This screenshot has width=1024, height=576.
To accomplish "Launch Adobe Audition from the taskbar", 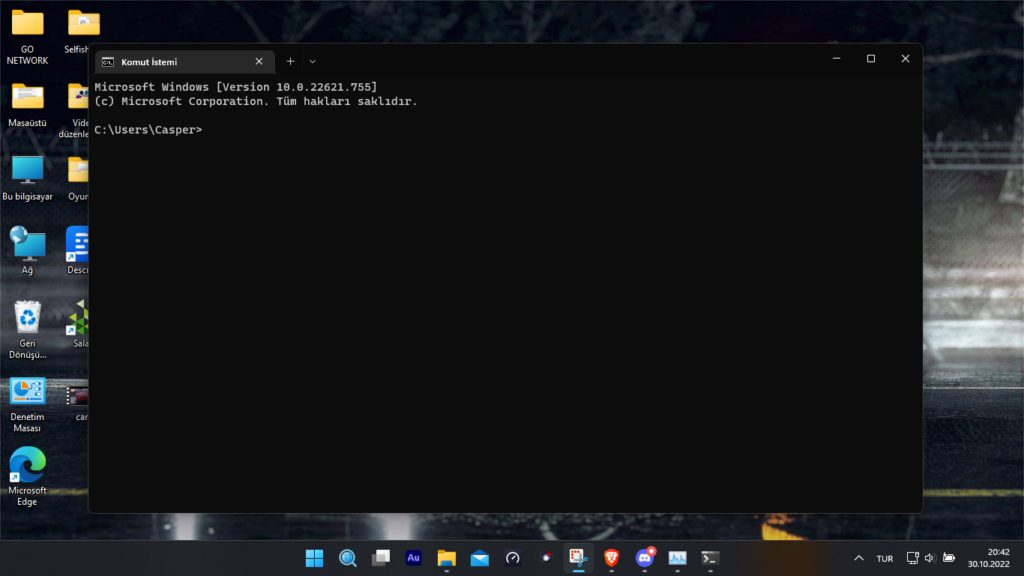I will coord(413,558).
